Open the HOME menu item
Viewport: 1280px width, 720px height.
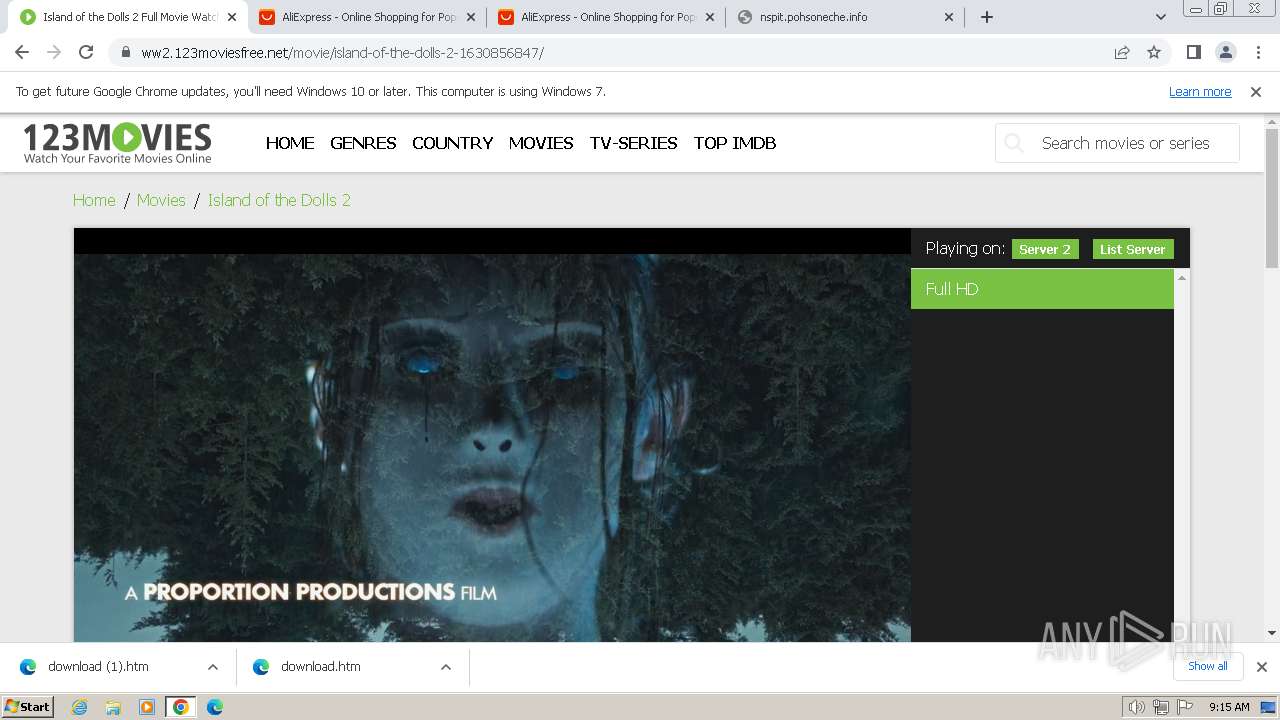pos(290,143)
